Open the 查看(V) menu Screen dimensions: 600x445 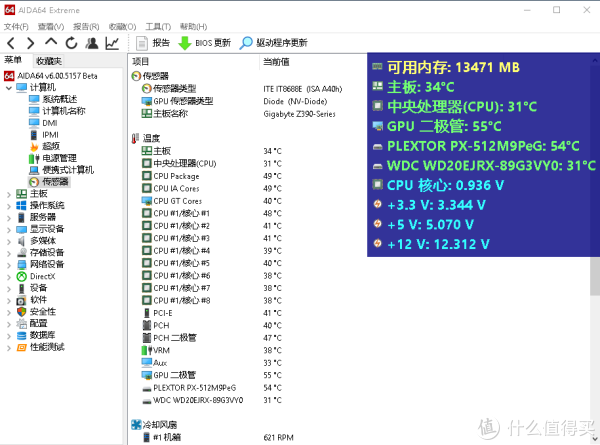(x=51, y=26)
